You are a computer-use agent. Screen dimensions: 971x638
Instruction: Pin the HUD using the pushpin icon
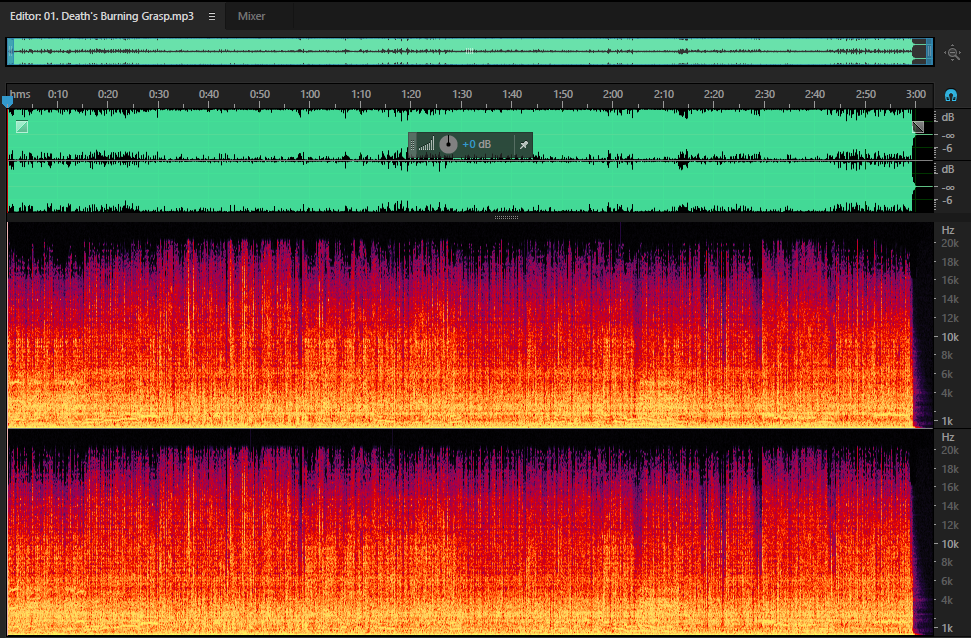[524, 145]
